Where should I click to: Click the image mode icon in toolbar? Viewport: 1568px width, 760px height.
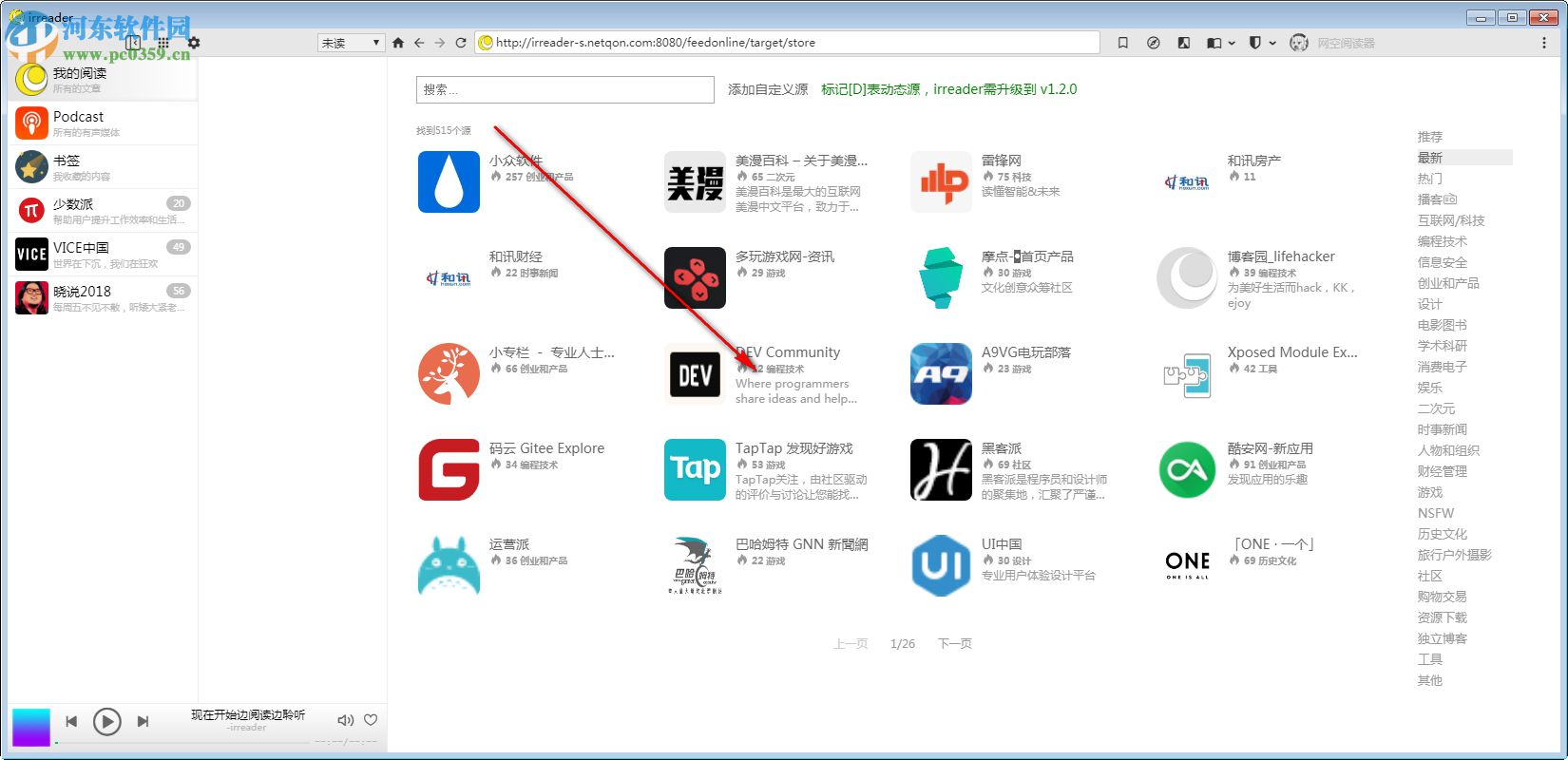[1183, 43]
